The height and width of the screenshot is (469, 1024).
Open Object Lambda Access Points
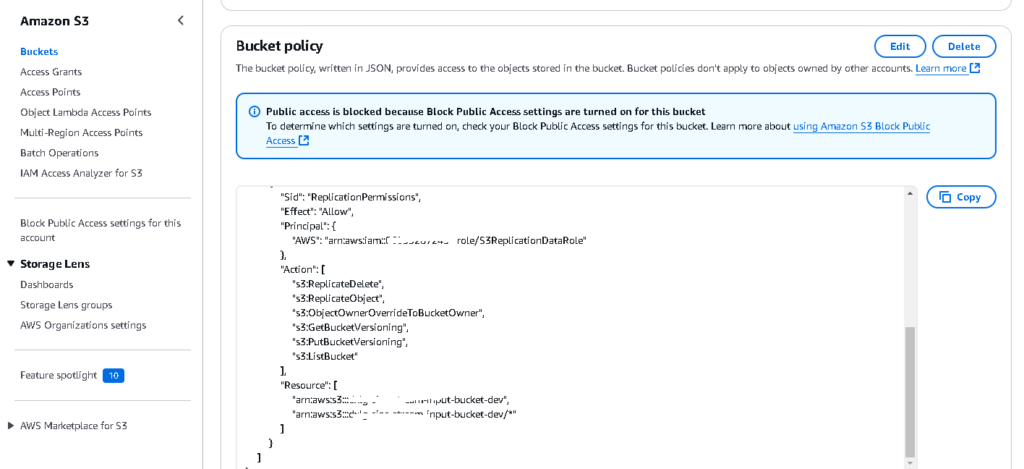click(x=86, y=112)
